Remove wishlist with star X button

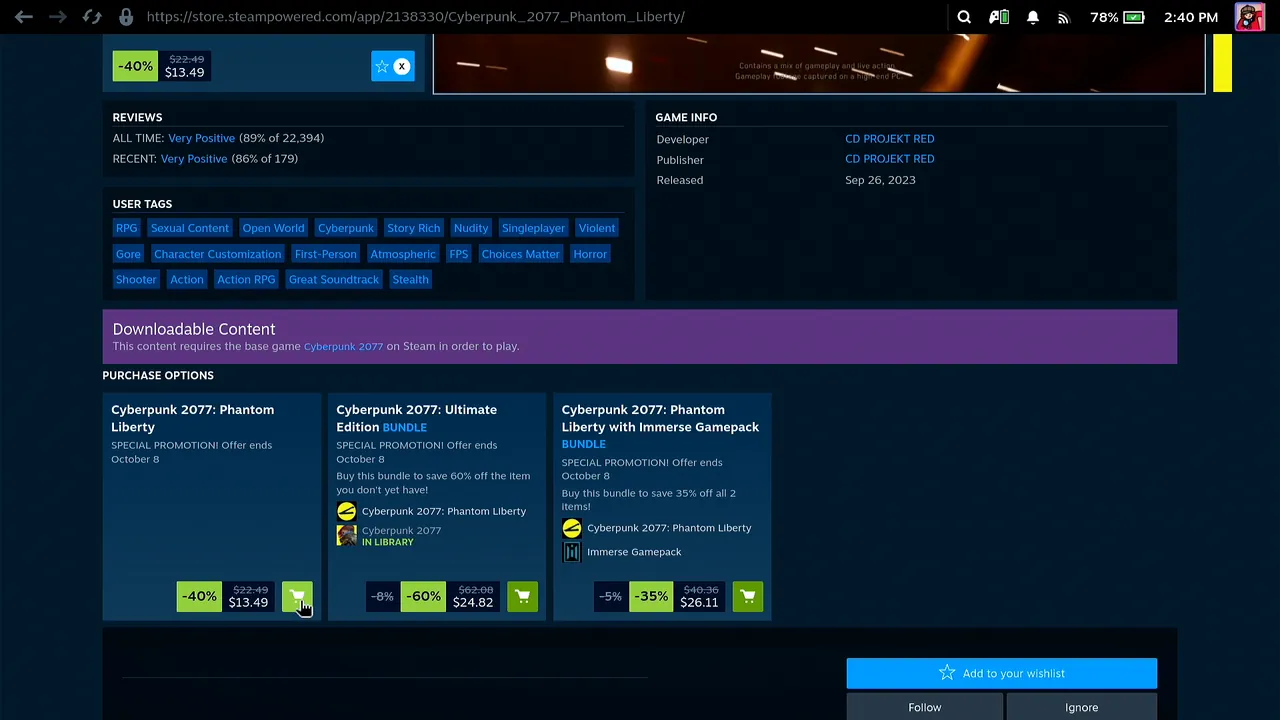point(392,67)
